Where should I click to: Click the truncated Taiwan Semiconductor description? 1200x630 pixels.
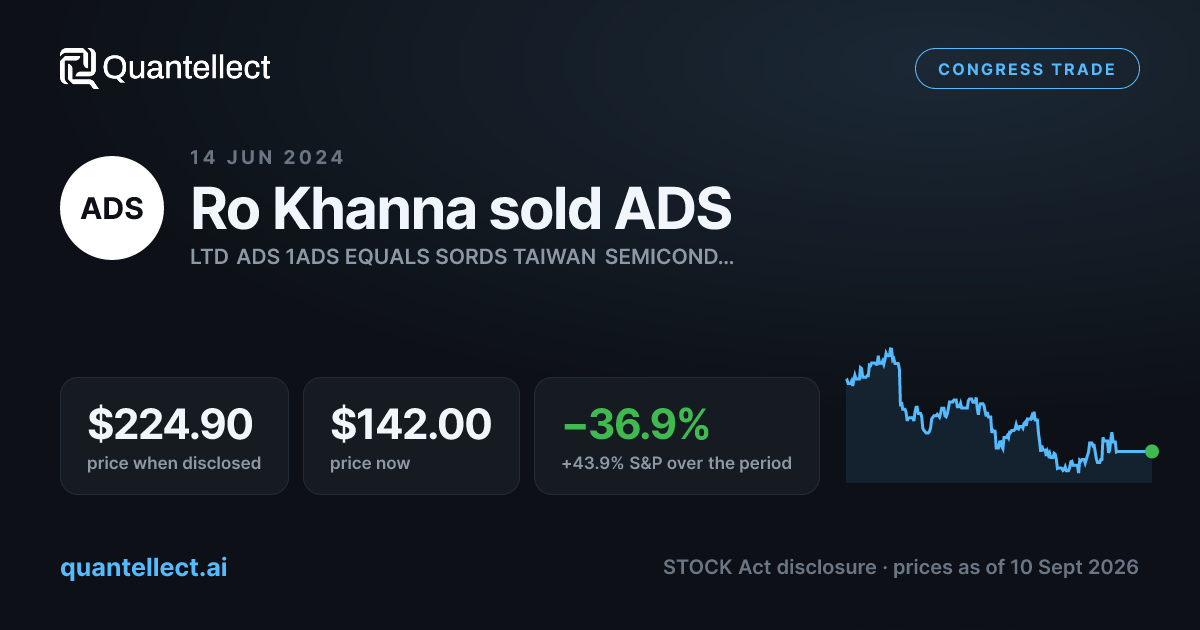click(462, 257)
